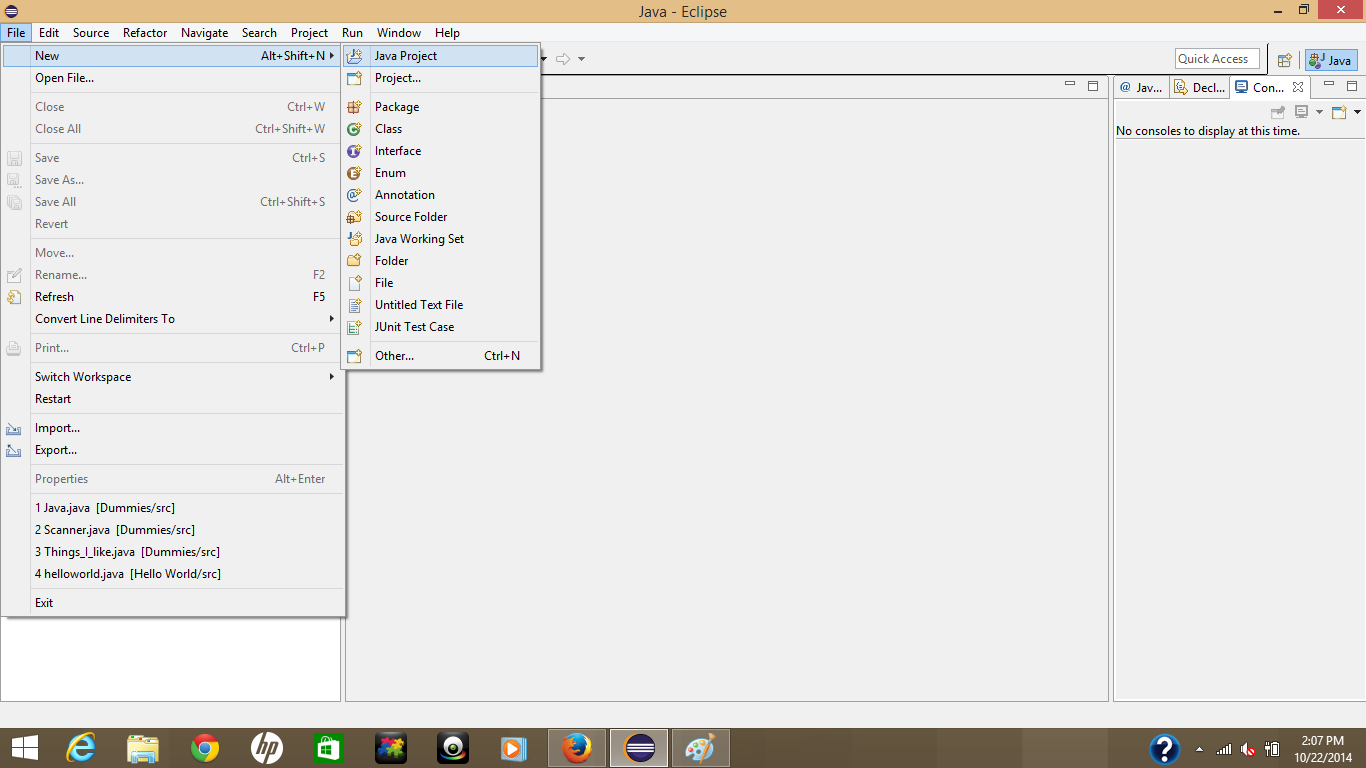Open Google Chrome from the taskbar
The width and height of the screenshot is (1366, 768).
click(205, 748)
